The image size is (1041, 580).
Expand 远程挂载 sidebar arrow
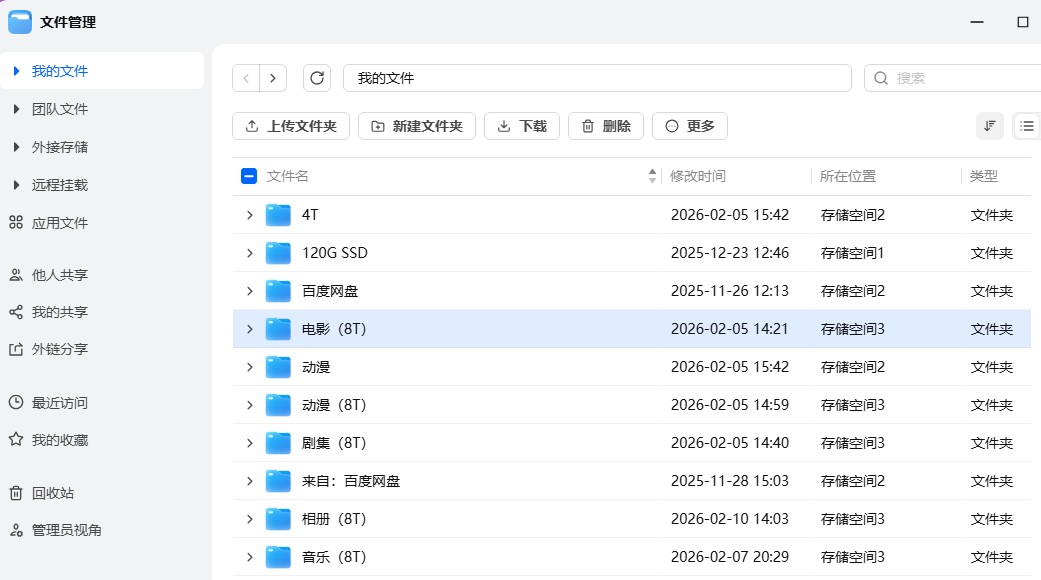point(17,184)
